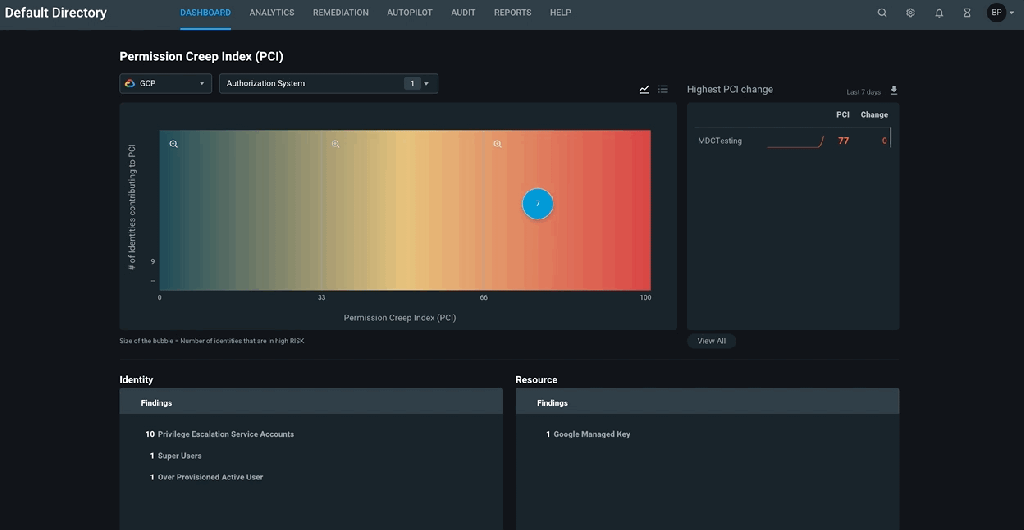Zoom into the medium-risk heatmap section
This screenshot has height=530, width=1024.
(x=335, y=144)
